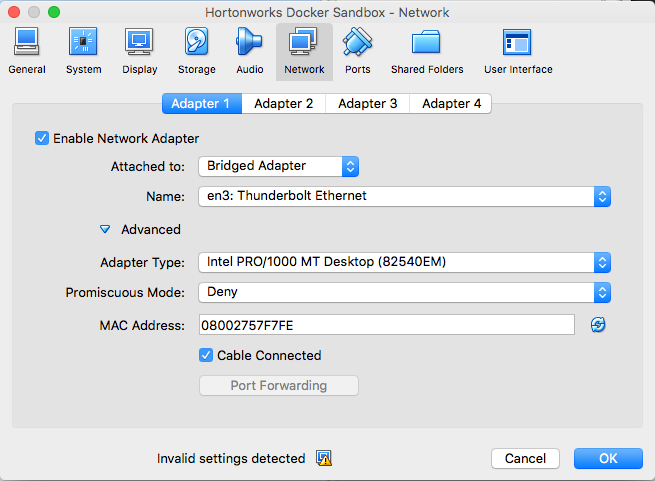Open the Display settings section
Screen dimensions: 655x481
pos(140,51)
